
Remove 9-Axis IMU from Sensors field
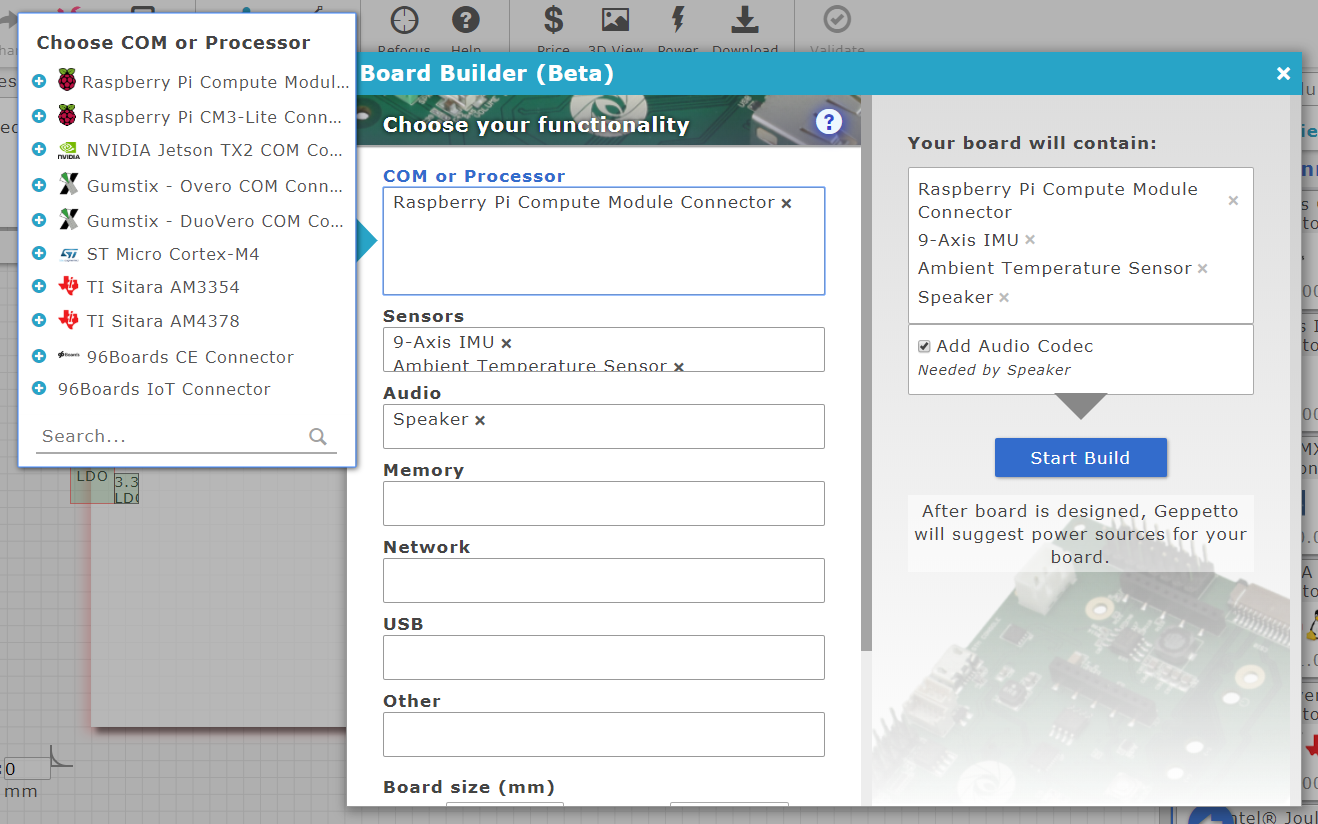pos(506,343)
